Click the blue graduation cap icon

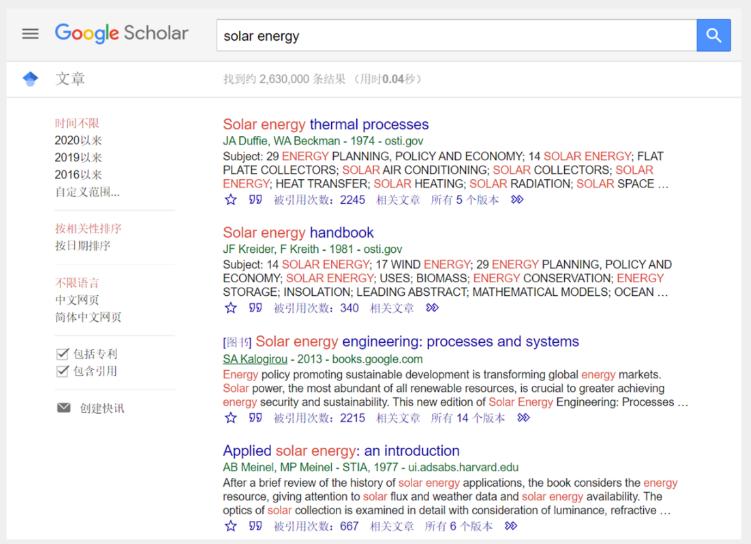tap(30, 79)
